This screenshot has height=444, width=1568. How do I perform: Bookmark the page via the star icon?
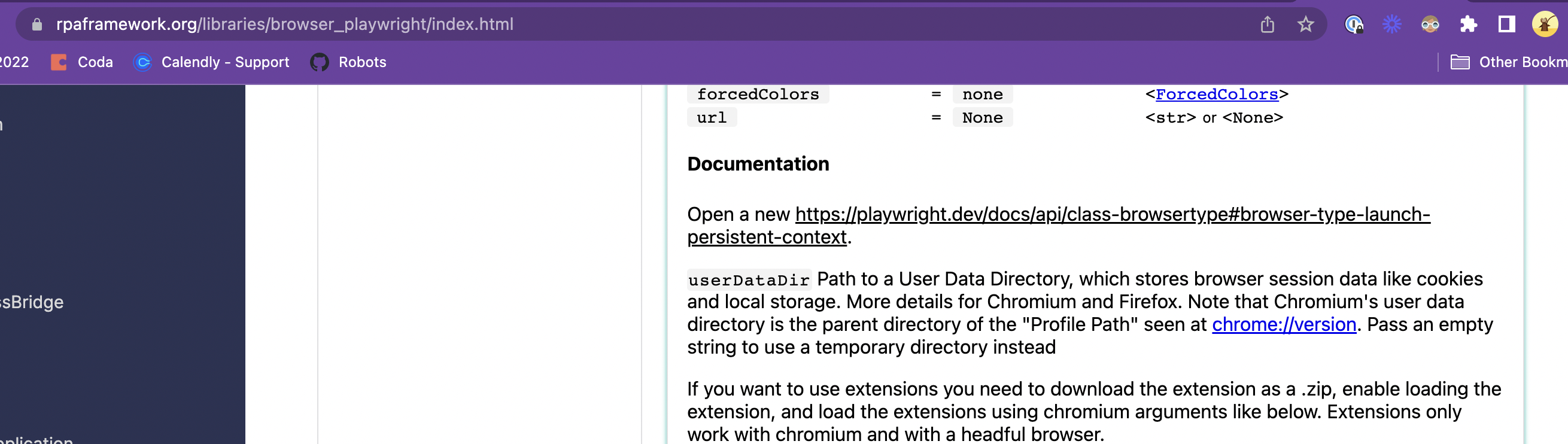(1306, 25)
